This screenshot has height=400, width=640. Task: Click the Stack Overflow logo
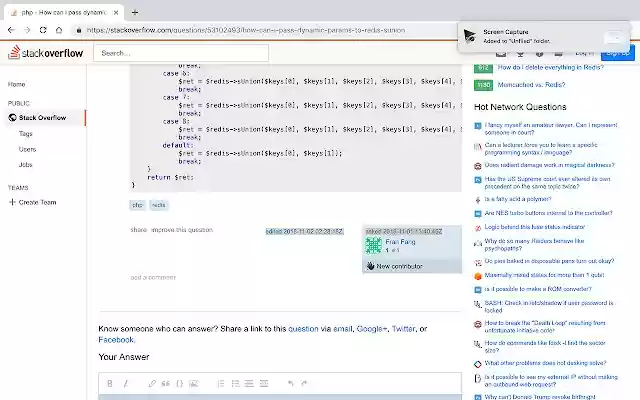[x=46, y=53]
